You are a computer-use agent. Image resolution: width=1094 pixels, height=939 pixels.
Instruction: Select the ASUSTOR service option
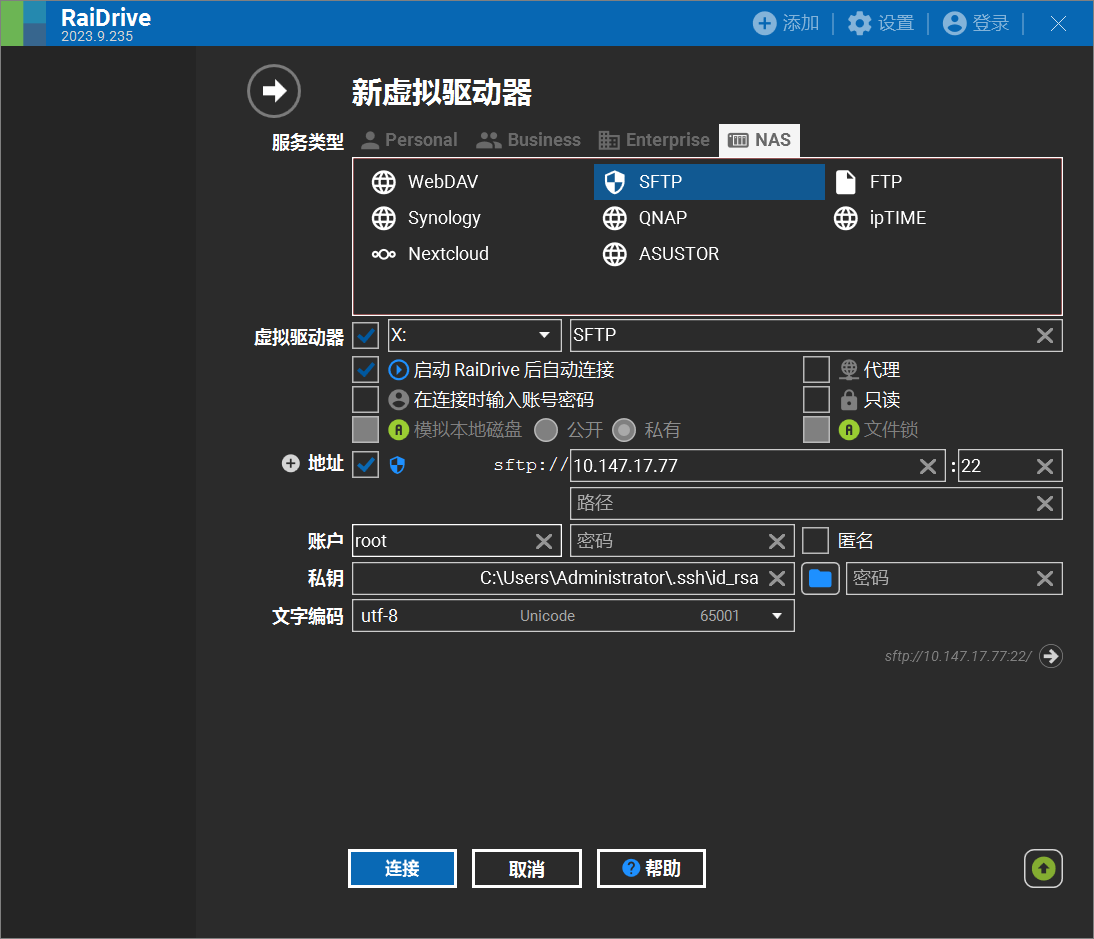(709, 254)
